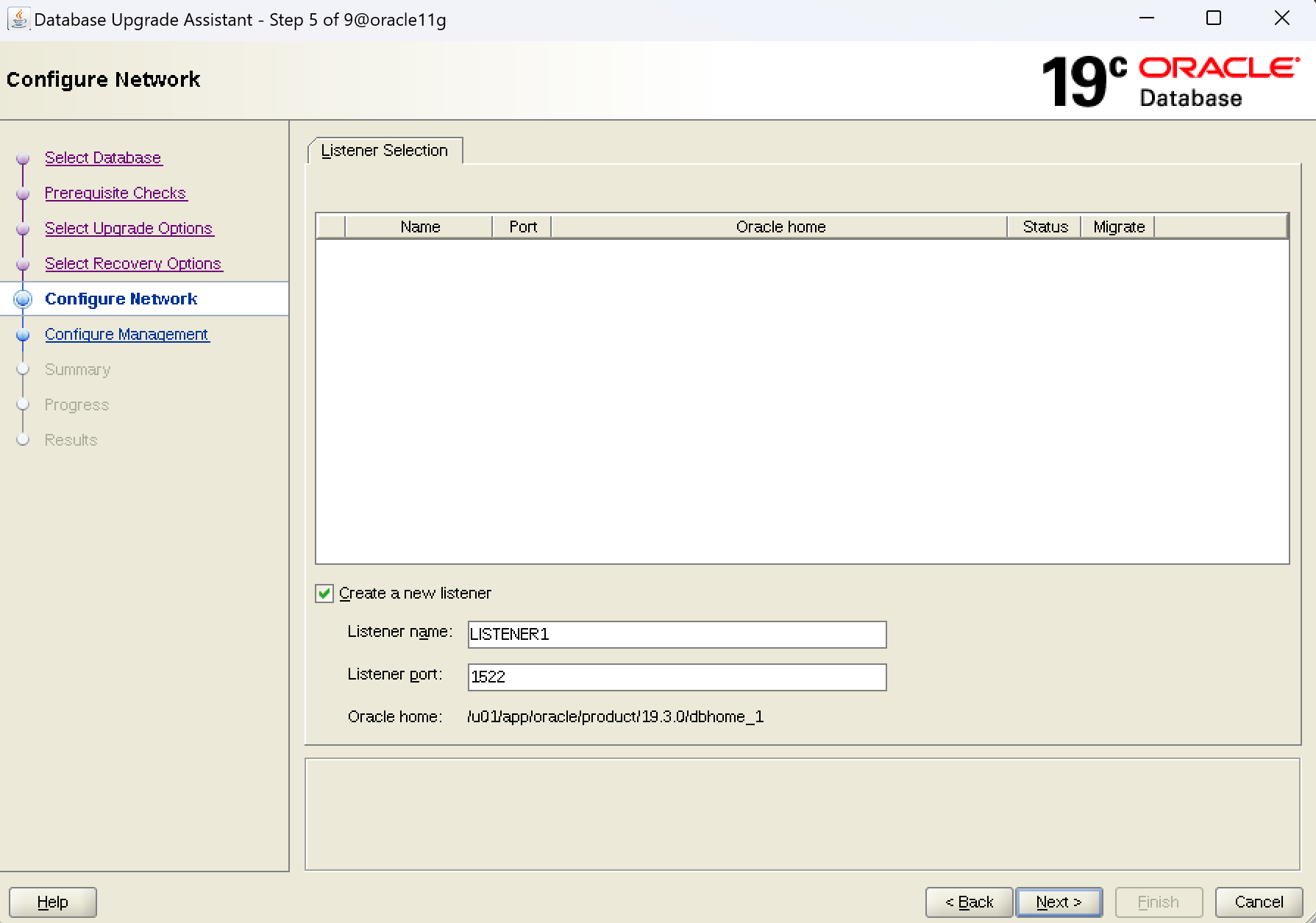The width and height of the screenshot is (1316, 923).
Task: Click the Select Database step bullet icon
Action: 23,158
